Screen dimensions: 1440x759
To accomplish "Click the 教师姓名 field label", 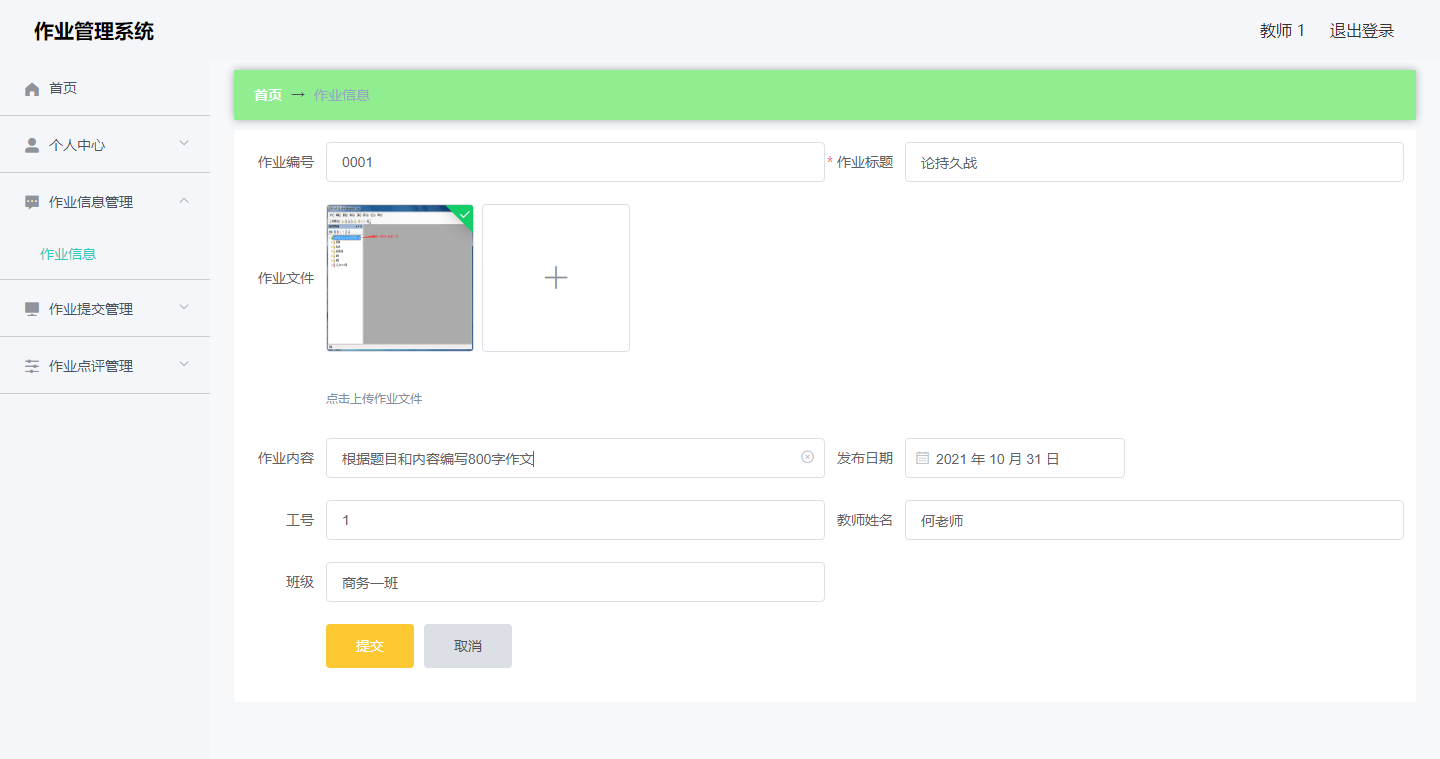I will click(865, 520).
